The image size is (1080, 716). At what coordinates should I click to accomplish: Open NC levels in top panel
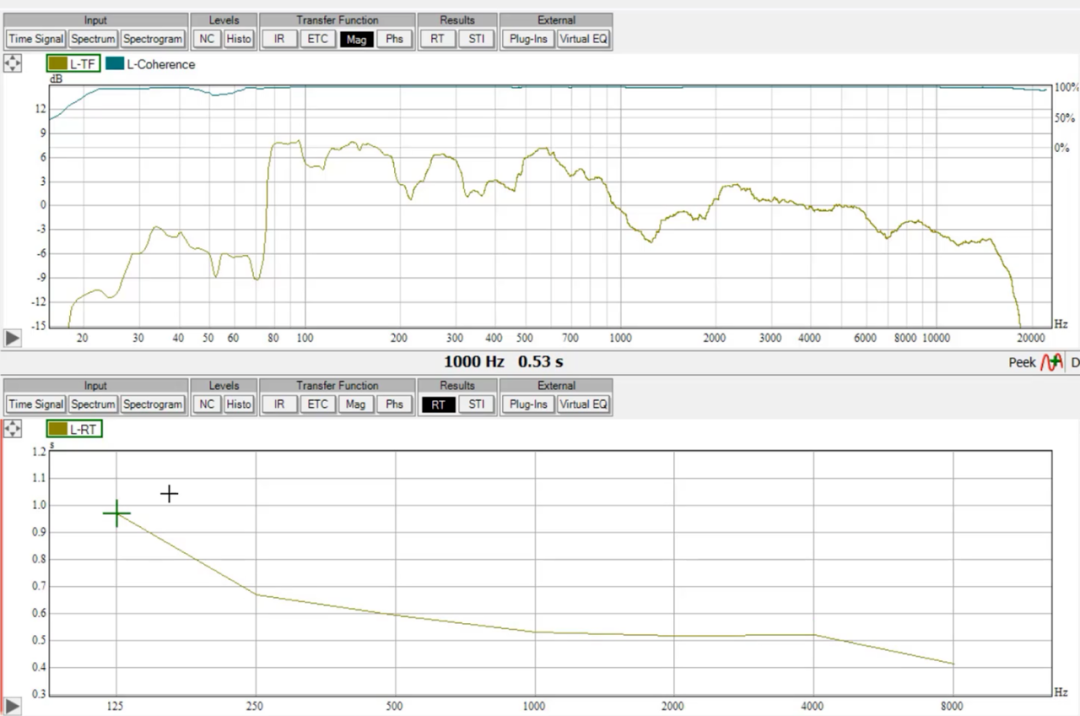coord(207,39)
